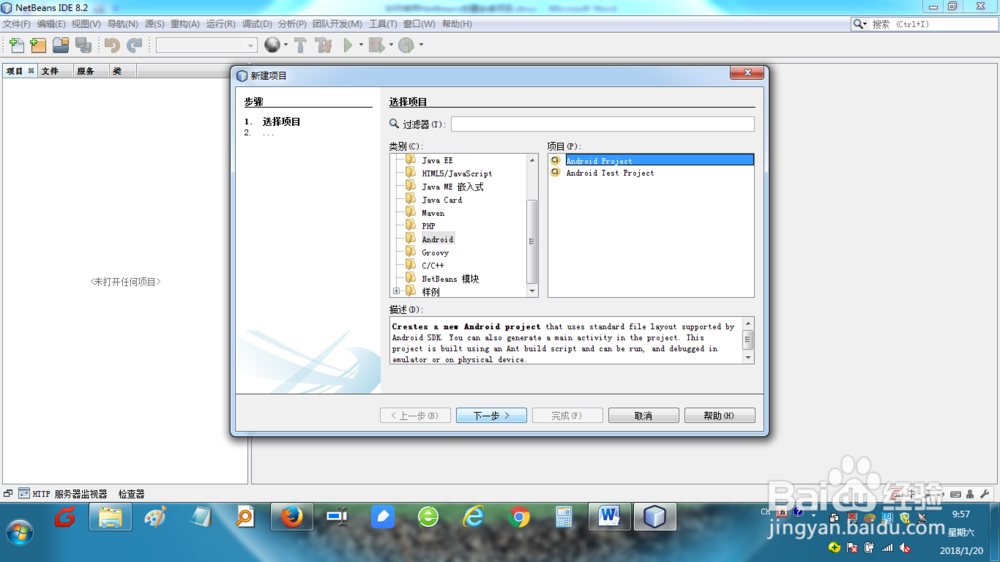Select the HTML5/JavaScript category
This screenshot has height=562, width=1000.
click(x=457, y=174)
